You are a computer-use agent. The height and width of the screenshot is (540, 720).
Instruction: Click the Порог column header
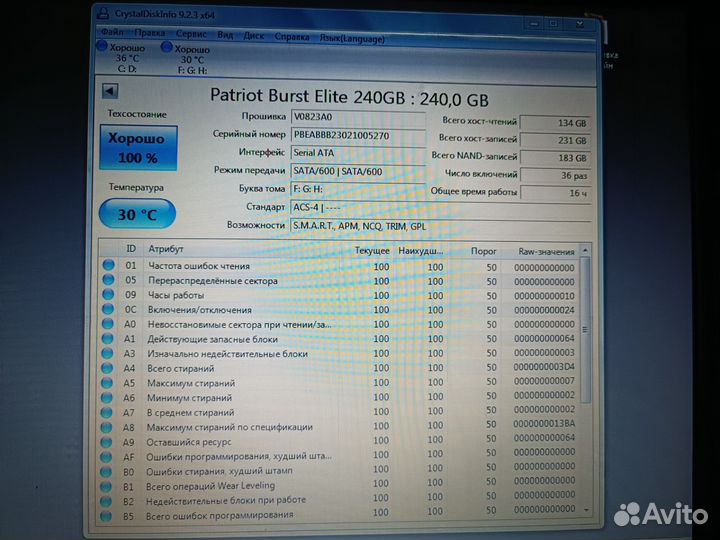(484, 251)
